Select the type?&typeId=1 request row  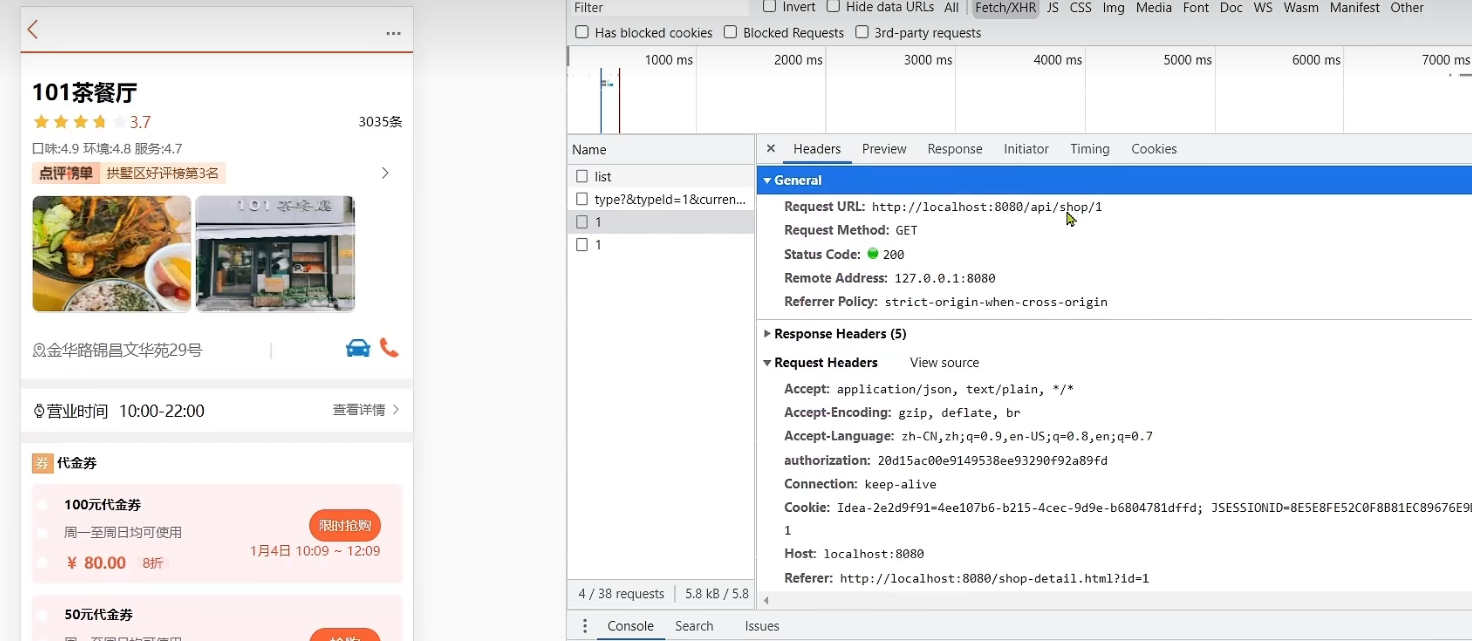[660, 199]
